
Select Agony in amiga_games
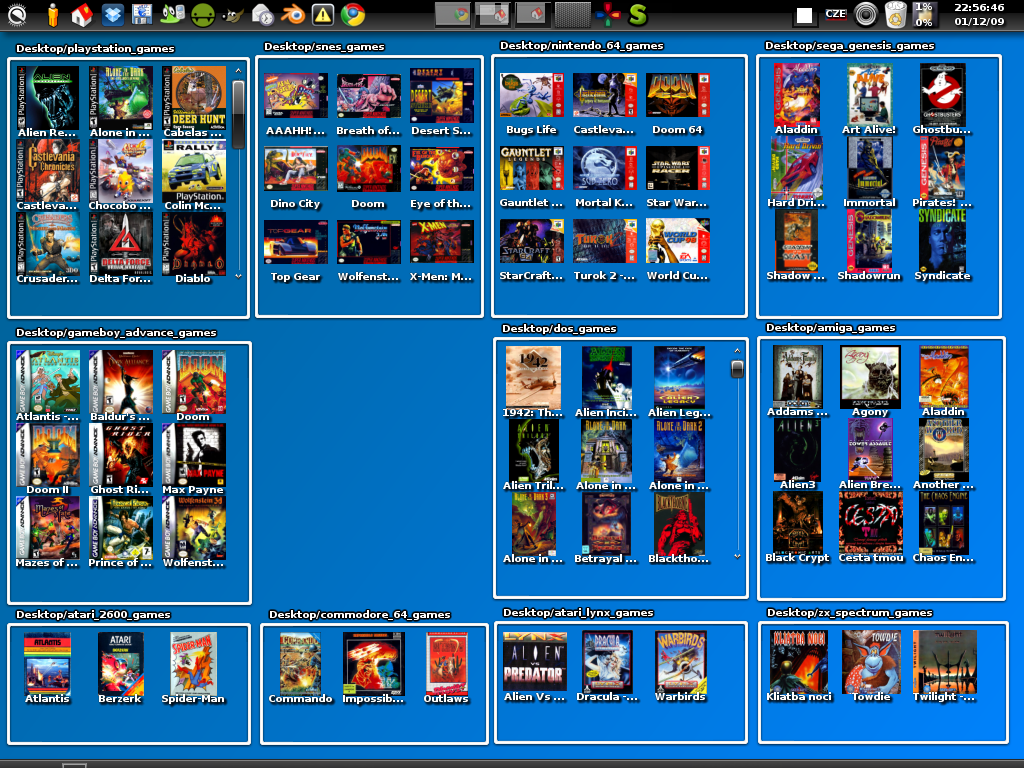point(870,381)
